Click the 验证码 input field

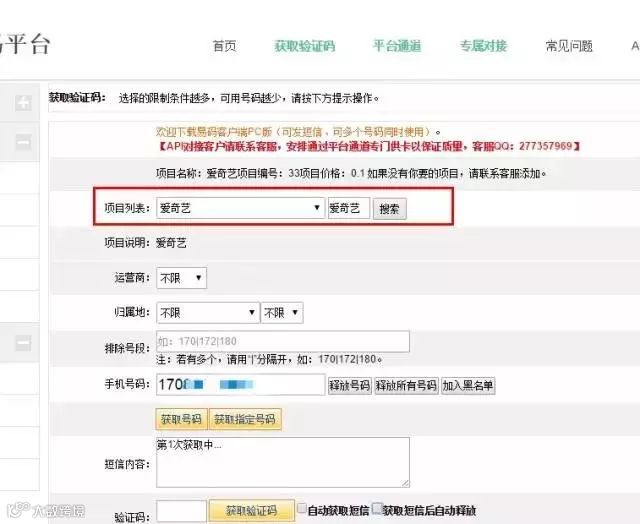[181, 511]
